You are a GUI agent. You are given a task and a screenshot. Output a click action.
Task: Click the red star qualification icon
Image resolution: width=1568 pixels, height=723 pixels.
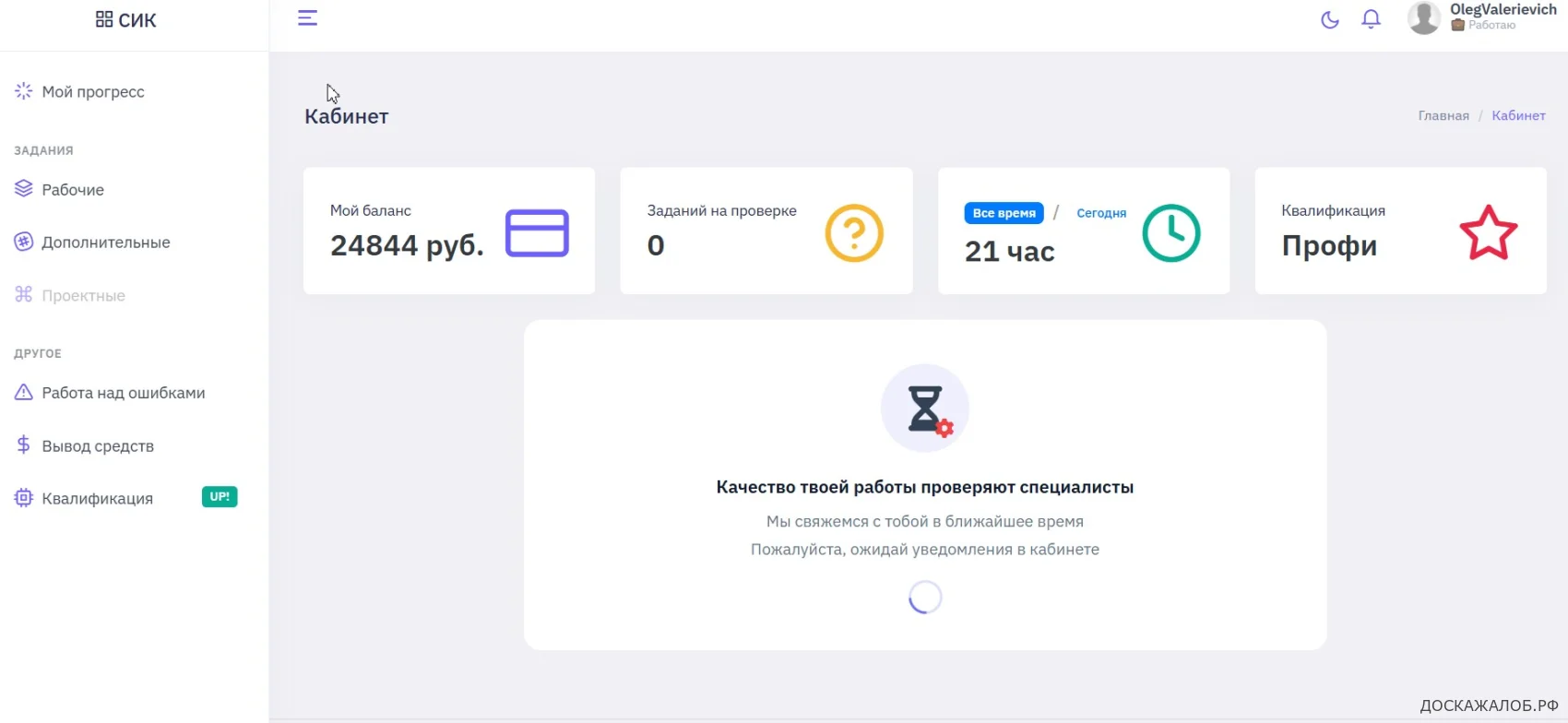pos(1488,233)
